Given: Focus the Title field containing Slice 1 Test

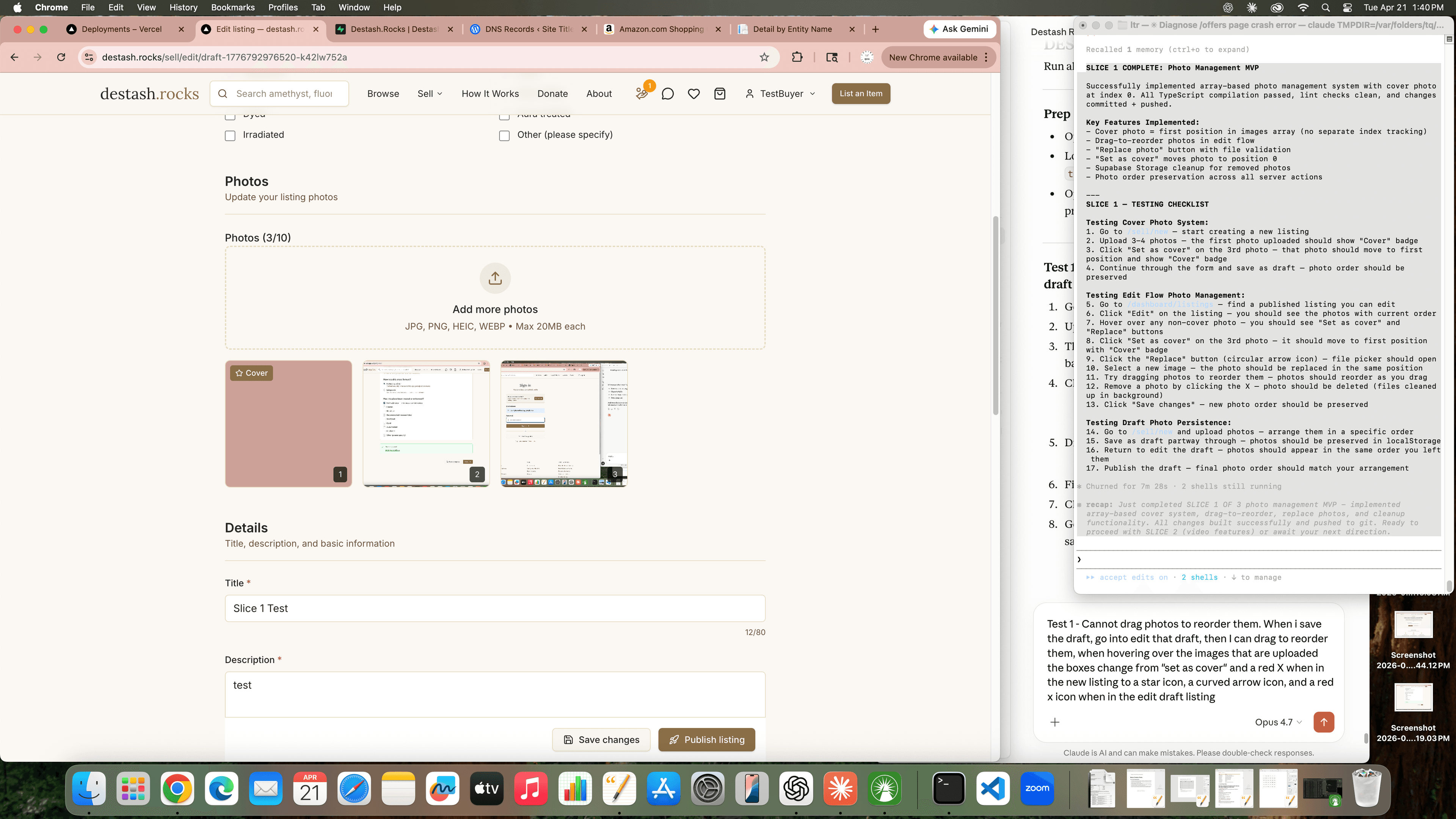Looking at the screenshot, I should coord(495,608).
